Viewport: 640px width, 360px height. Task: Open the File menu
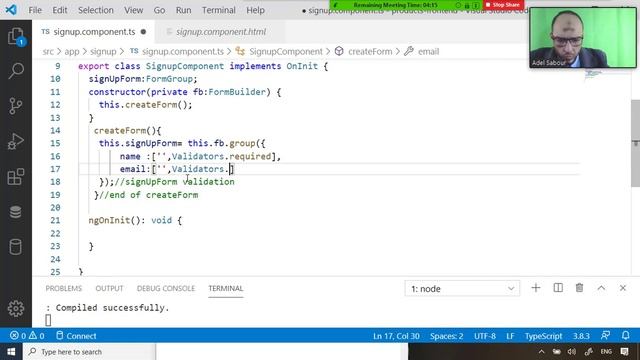pos(35,10)
